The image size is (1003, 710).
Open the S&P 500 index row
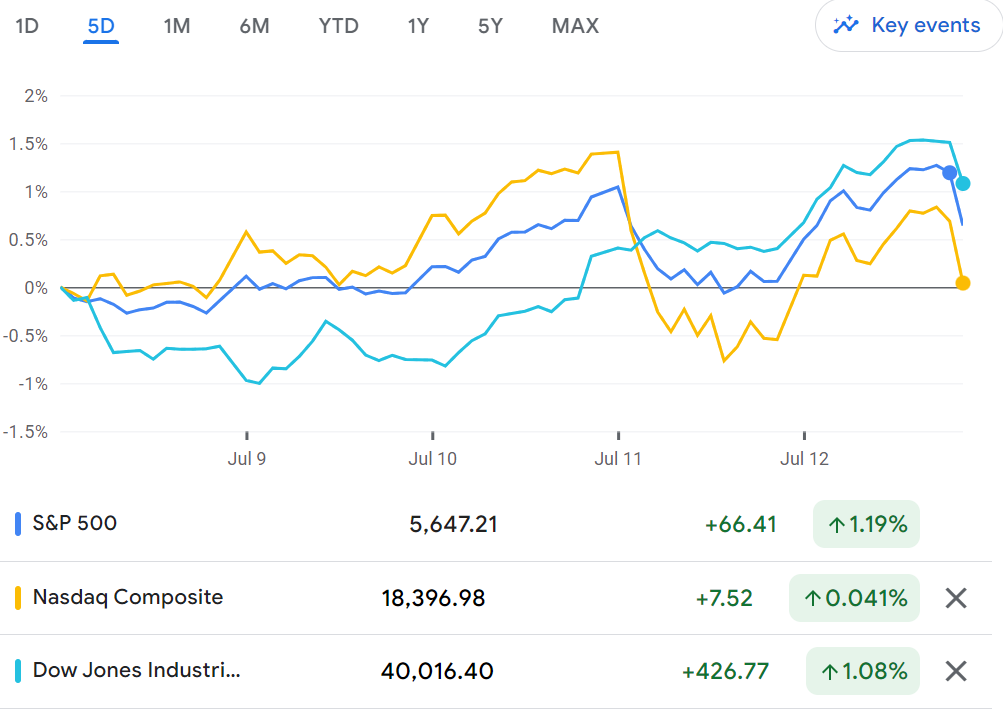tap(496, 525)
